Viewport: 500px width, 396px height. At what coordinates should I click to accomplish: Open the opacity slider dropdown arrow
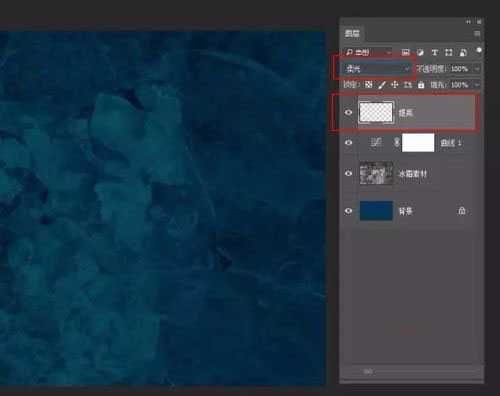pos(477,69)
